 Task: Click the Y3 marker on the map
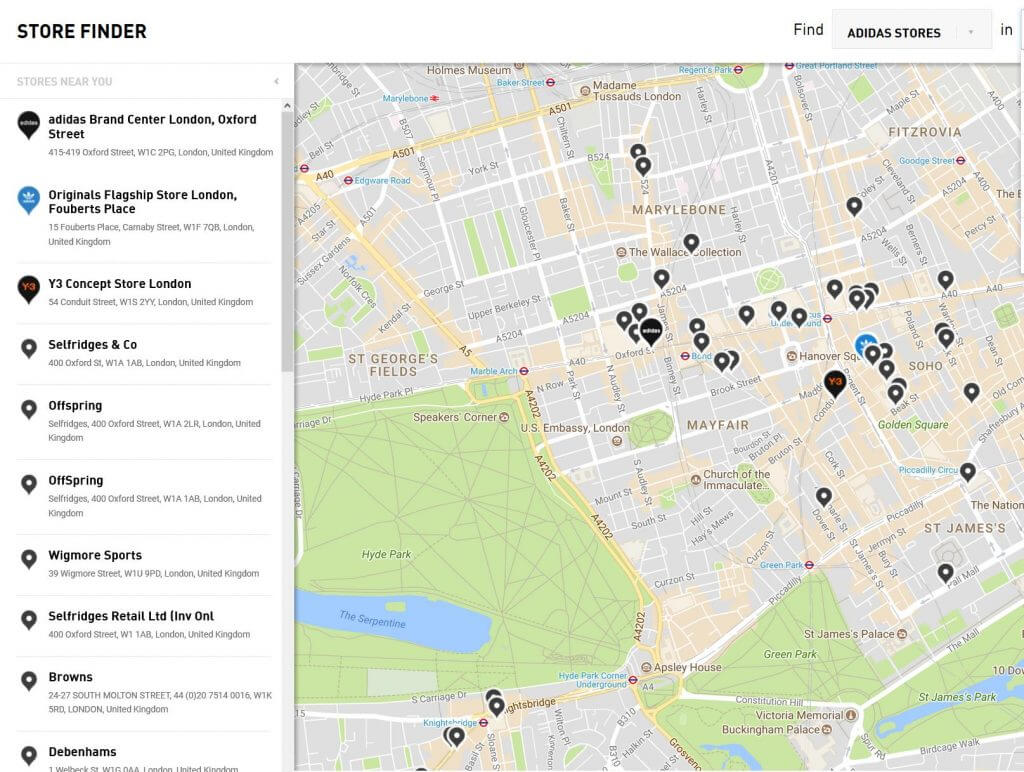click(x=835, y=383)
